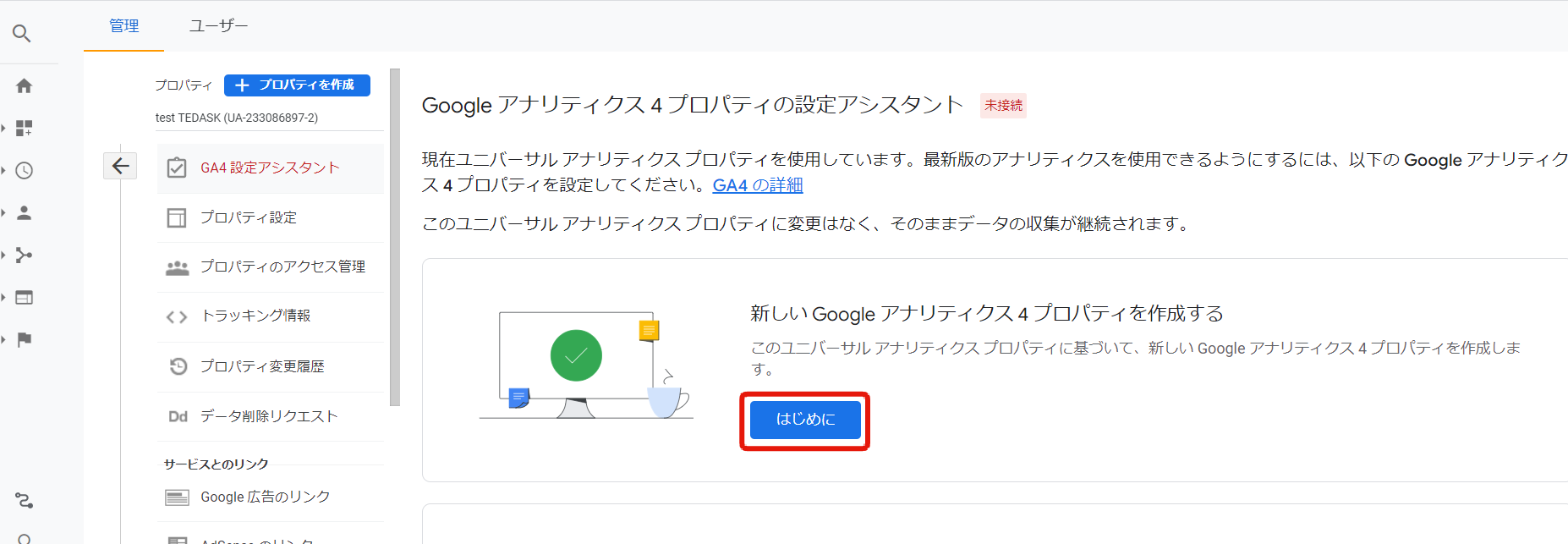
Task: Open the Customization dashboard icon
Action: 24,128
